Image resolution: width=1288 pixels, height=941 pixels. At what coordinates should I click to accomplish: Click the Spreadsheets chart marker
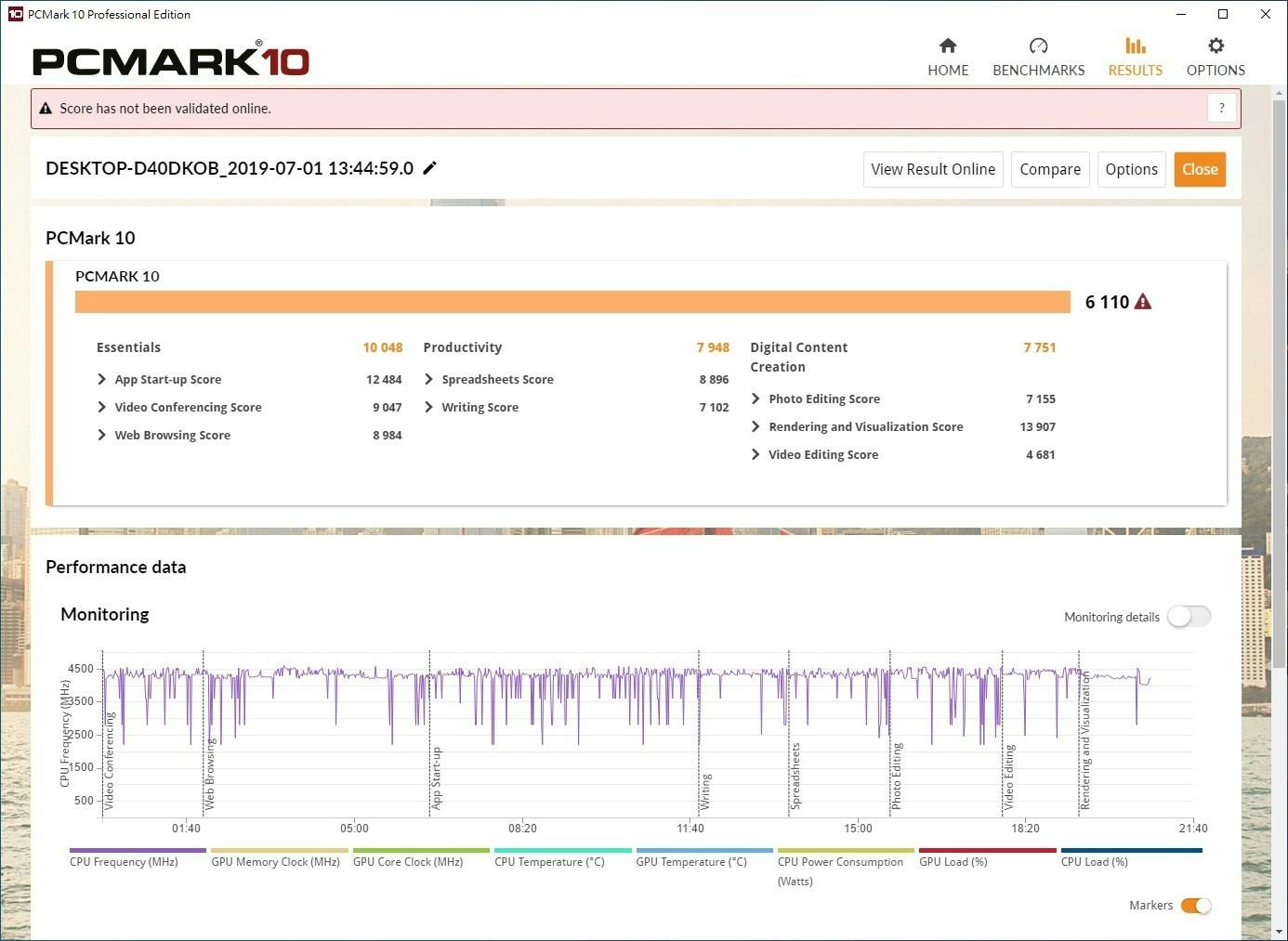795,776
